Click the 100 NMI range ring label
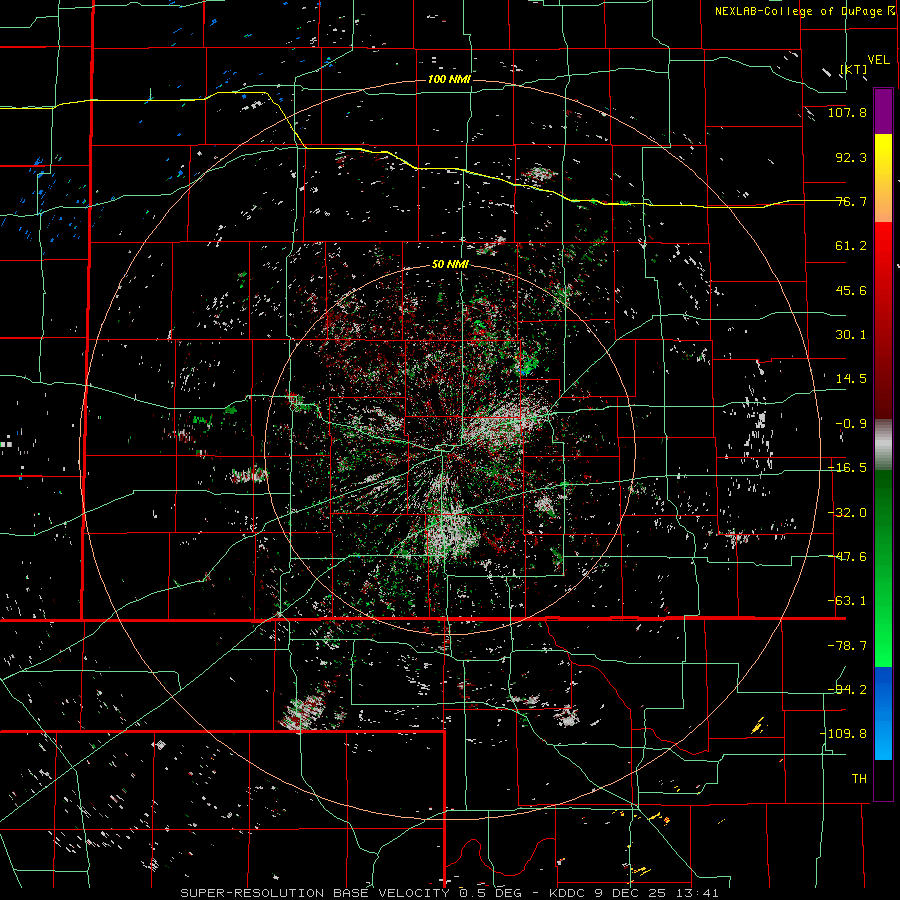This screenshot has width=900, height=900. click(449, 79)
